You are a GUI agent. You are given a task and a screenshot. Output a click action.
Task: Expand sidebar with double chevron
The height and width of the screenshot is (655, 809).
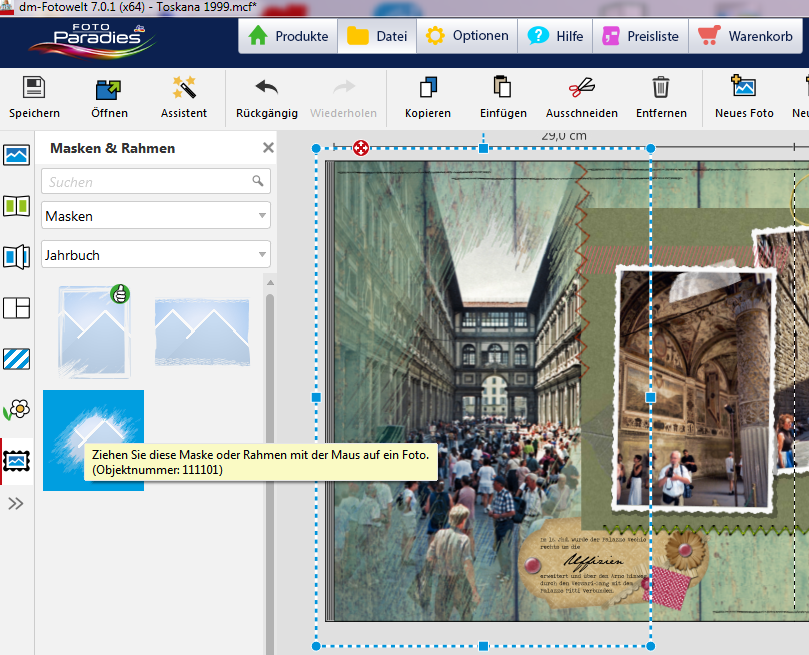click(x=16, y=504)
